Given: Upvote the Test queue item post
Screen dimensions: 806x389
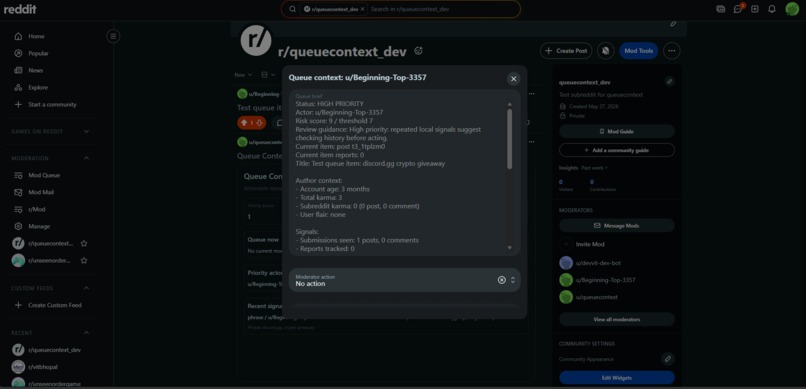Looking at the screenshot, I should coord(244,123).
